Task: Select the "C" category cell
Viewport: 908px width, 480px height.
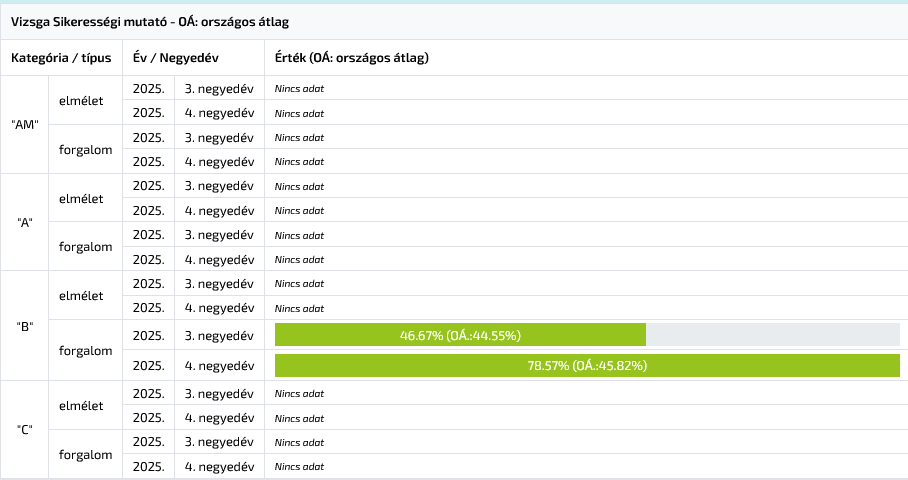Action: [x=25, y=429]
